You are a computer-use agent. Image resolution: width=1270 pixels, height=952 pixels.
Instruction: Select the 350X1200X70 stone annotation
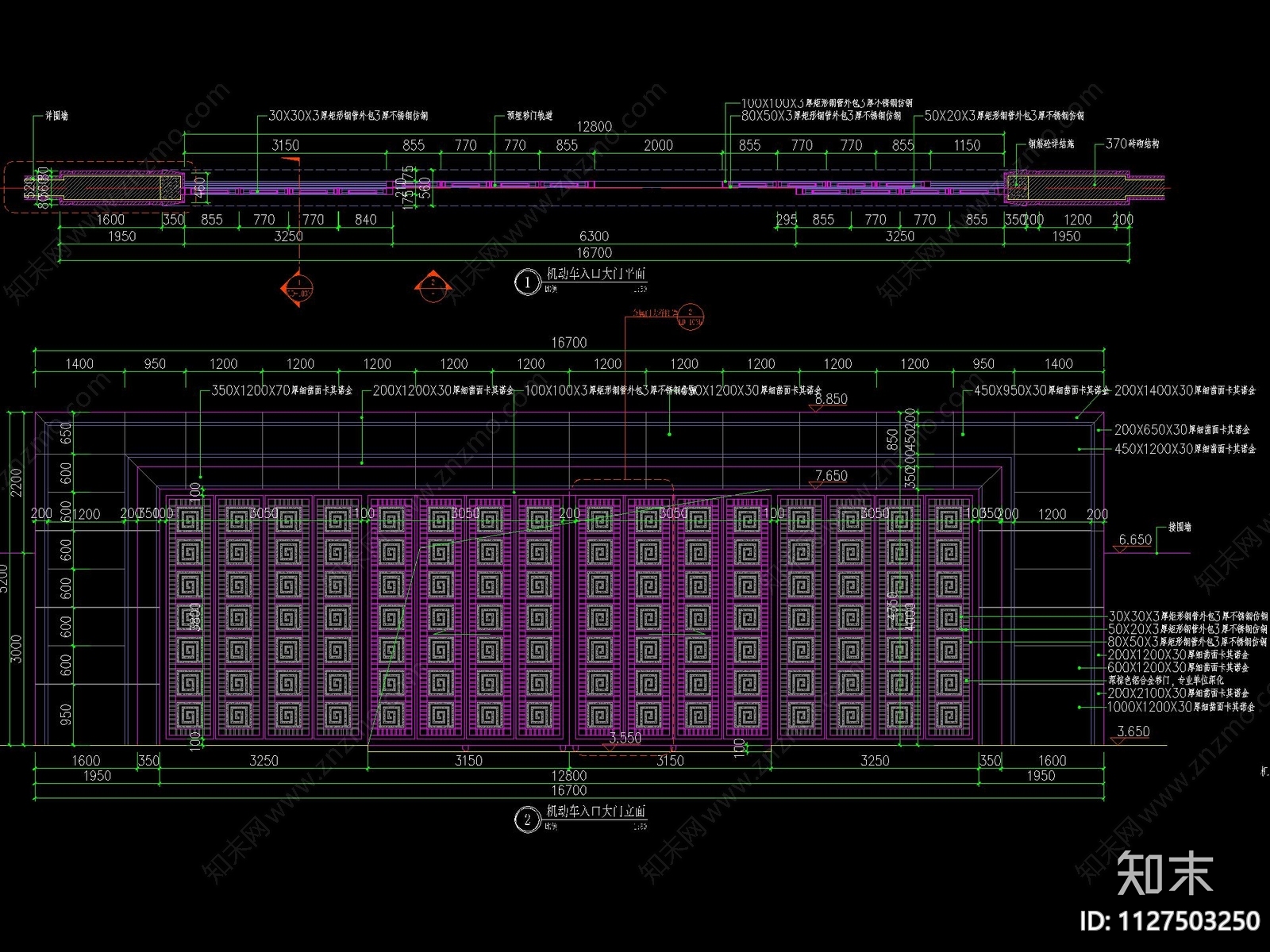[x=282, y=390]
